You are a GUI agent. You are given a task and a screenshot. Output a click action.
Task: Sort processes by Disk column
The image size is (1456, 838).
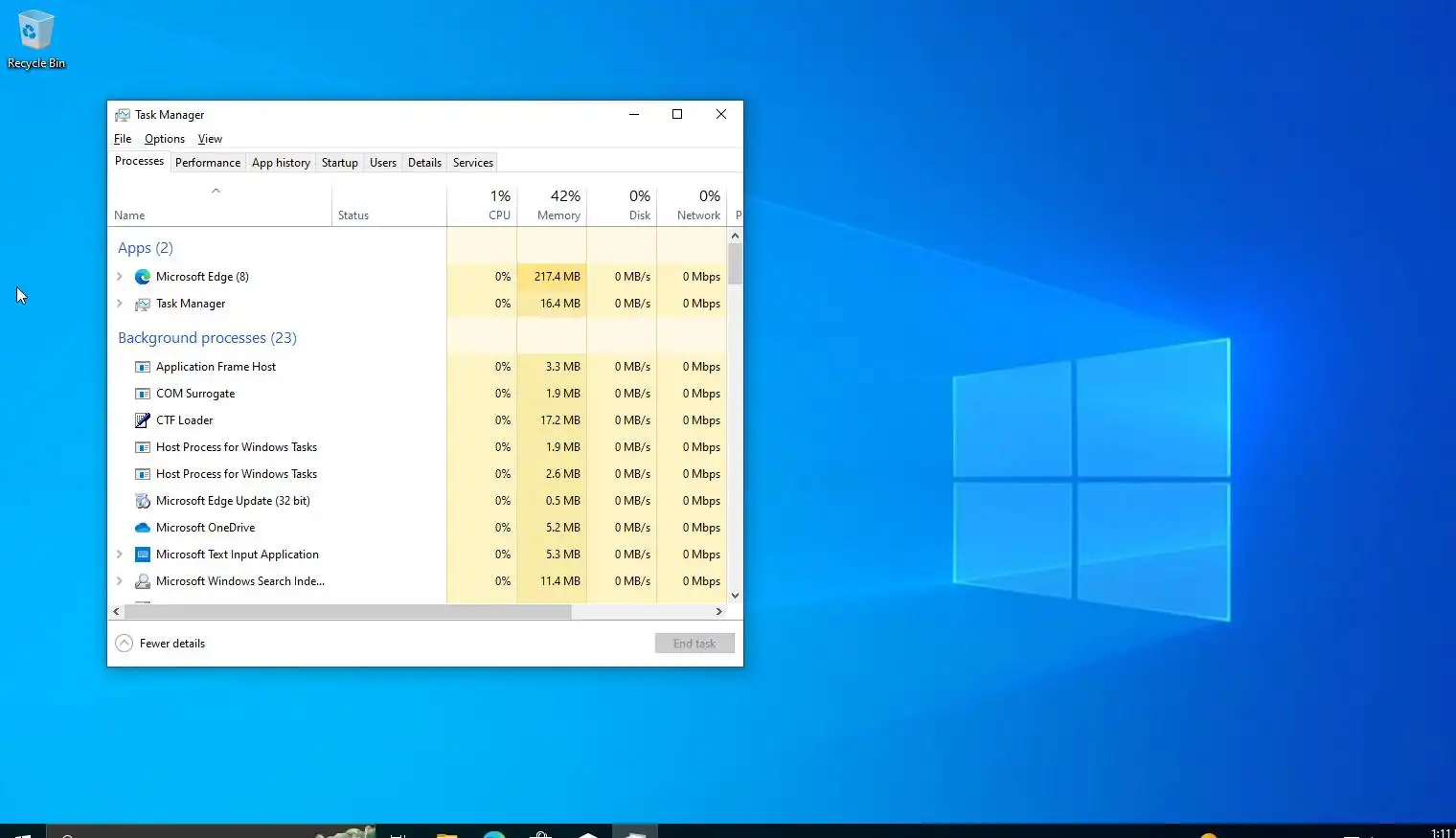click(622, 205)
